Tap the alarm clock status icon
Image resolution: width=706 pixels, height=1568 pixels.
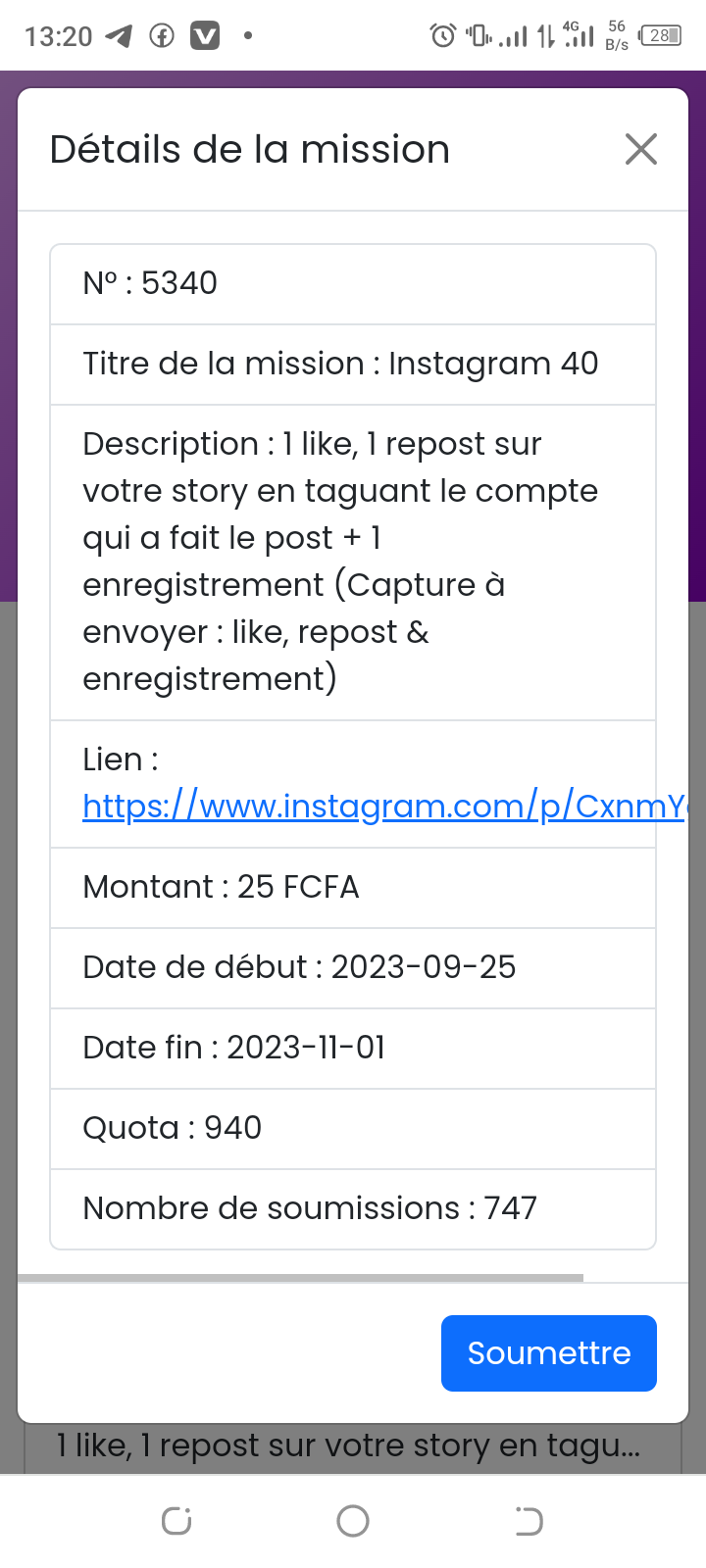point(443,36)
